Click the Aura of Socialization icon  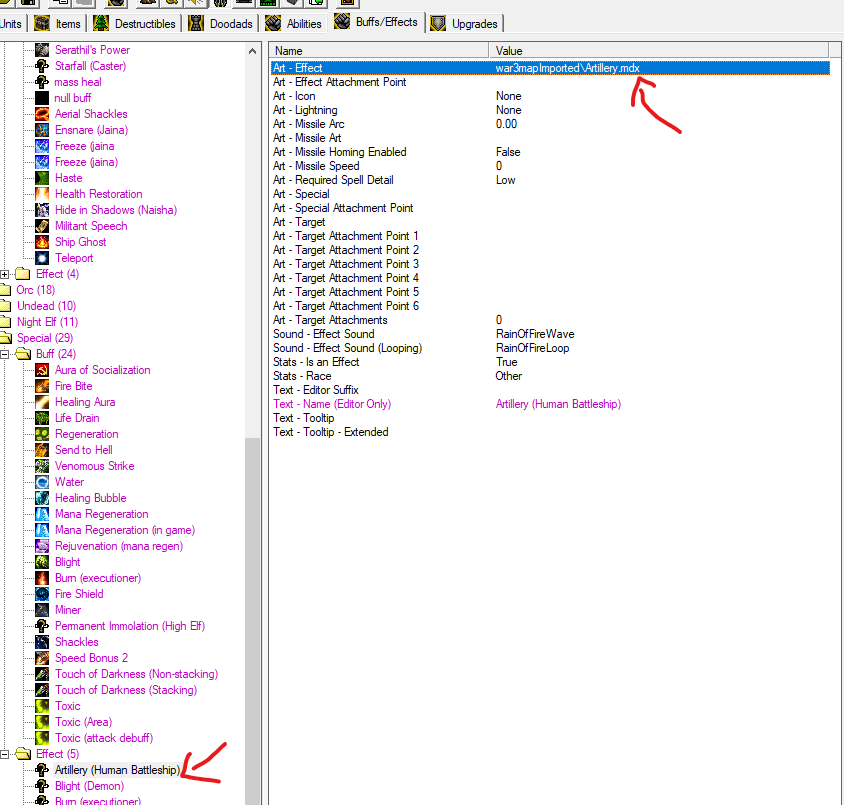pos(42,370)
